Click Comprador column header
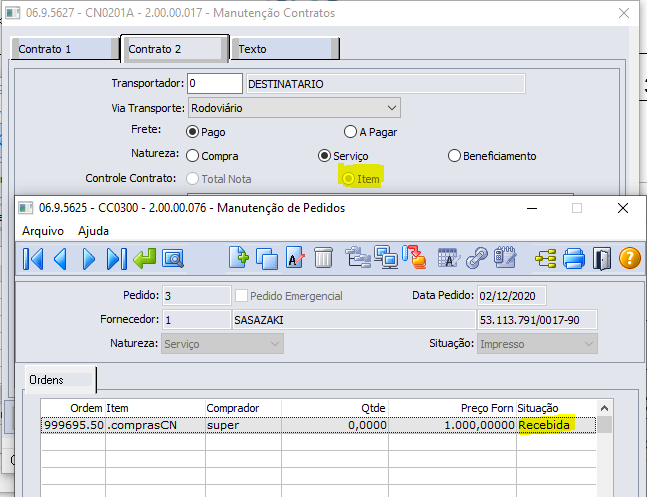Viewport: 647px width, 497px height. click(x=243, y=408)
